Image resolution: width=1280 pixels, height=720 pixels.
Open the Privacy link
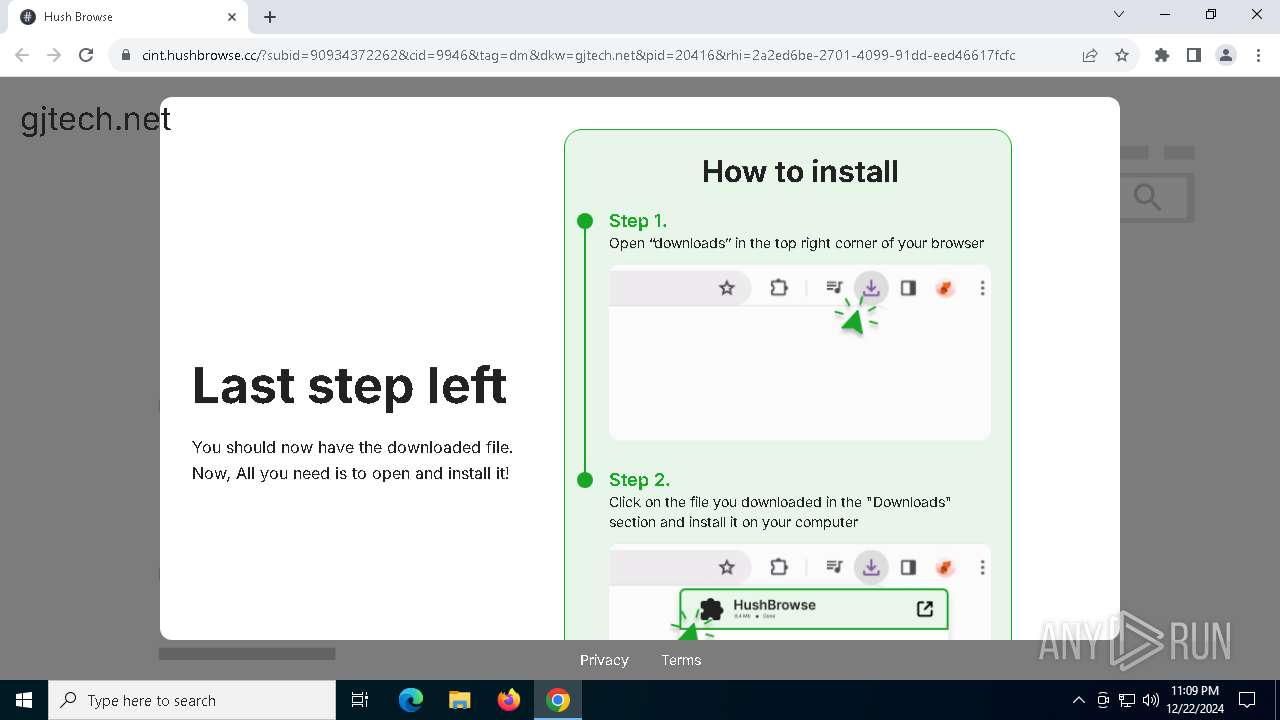pyautogui.click(x=604, y=660)
